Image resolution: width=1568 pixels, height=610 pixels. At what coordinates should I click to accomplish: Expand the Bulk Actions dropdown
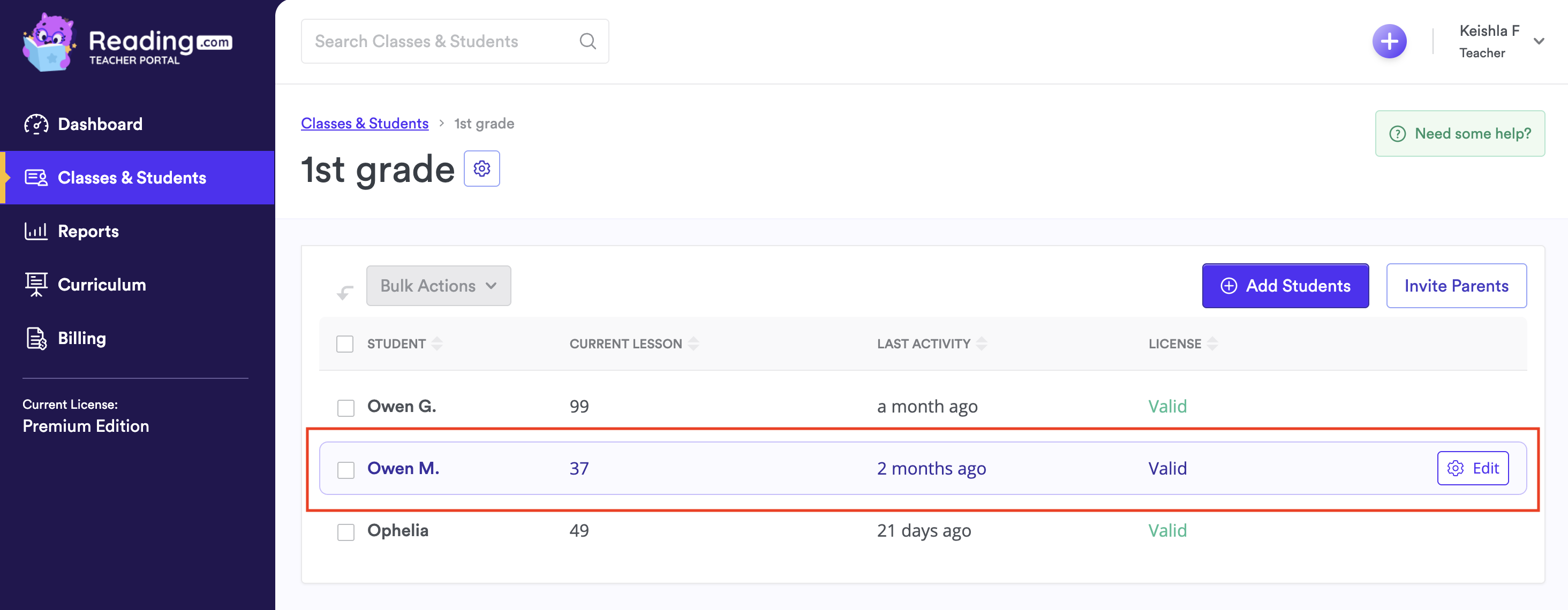coord(438,286)
